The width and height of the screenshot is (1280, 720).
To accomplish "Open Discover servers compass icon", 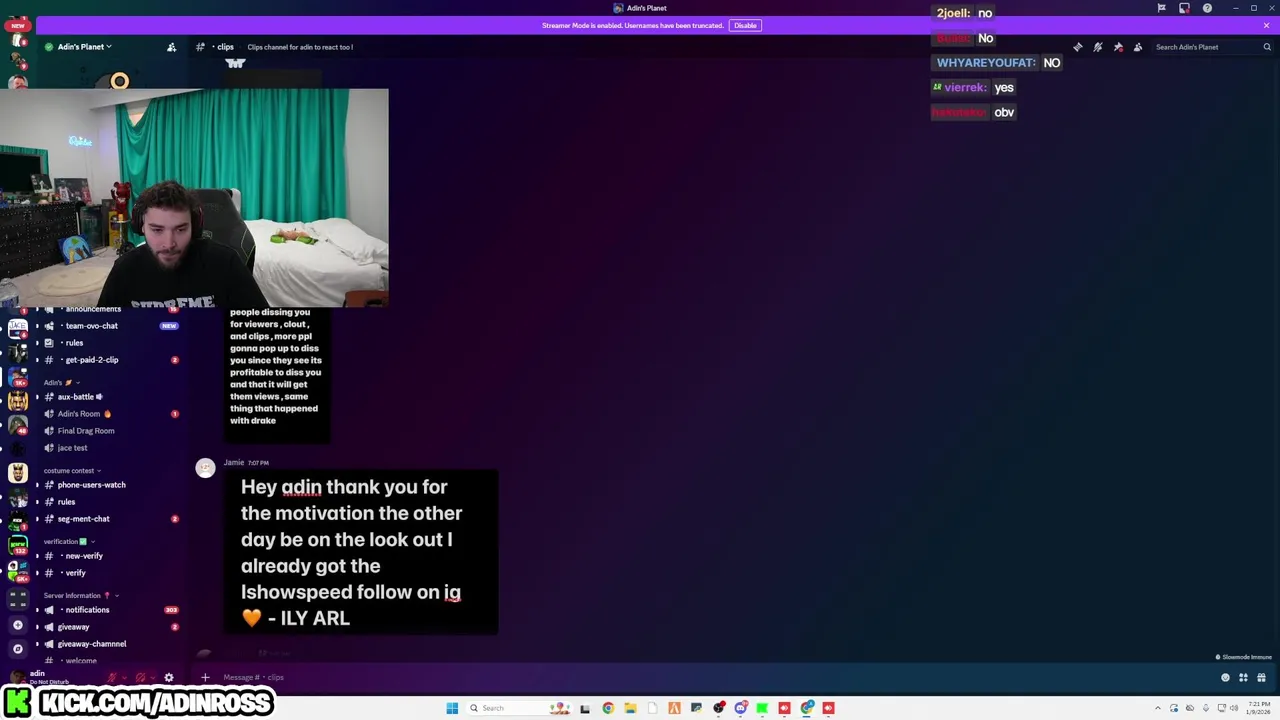I will pos(17,649).
